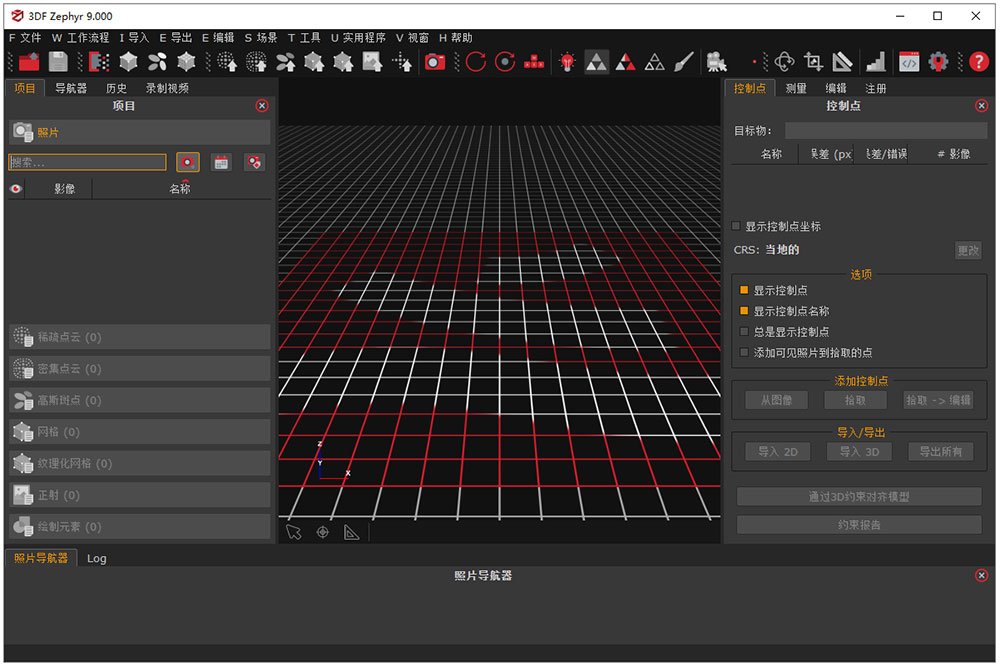This screenshot has width=1000, height=666.
Task: Click the wireframe cube textured mesh icon
Action: click(186, 62)
